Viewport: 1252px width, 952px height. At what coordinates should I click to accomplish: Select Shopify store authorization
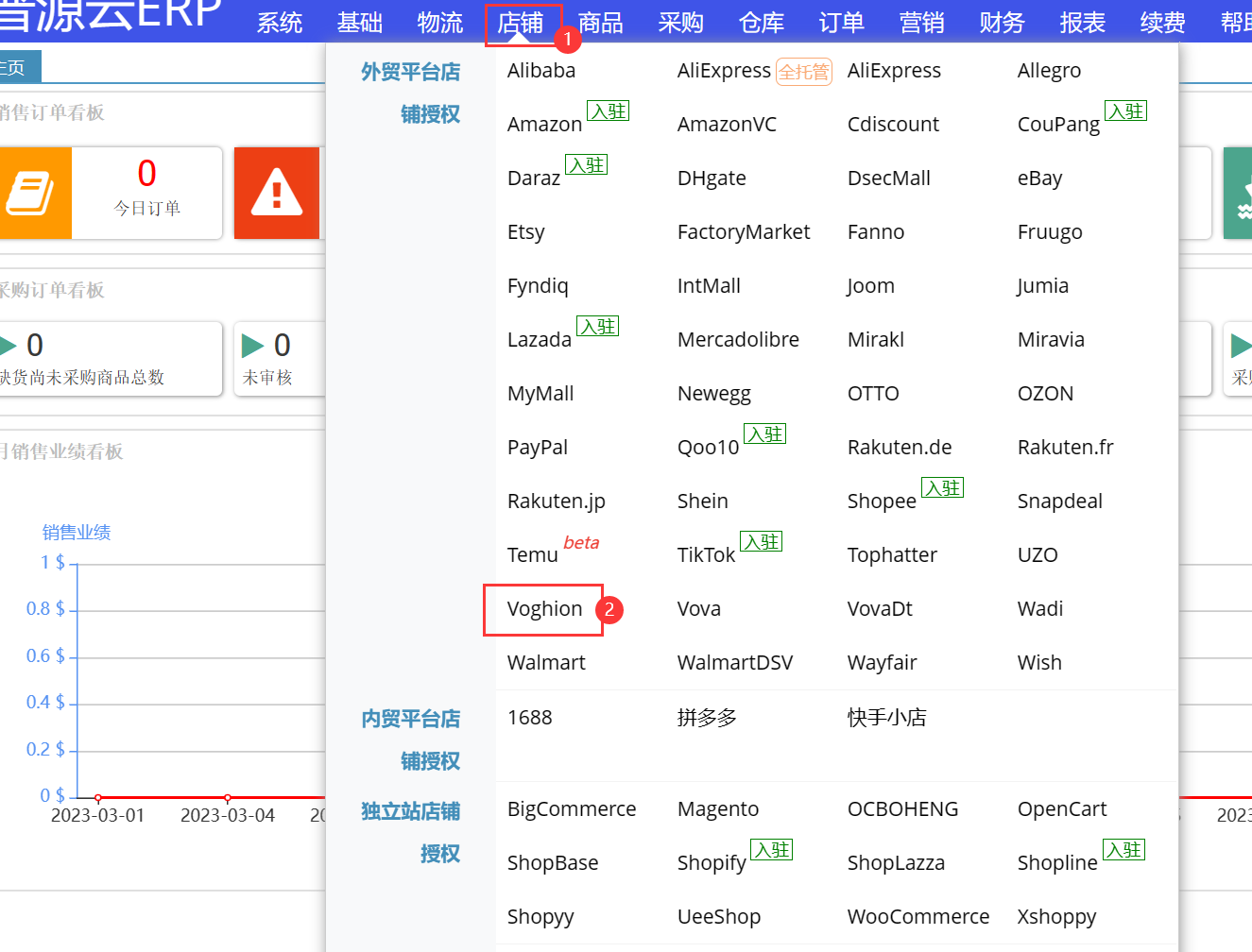[712, 862]
